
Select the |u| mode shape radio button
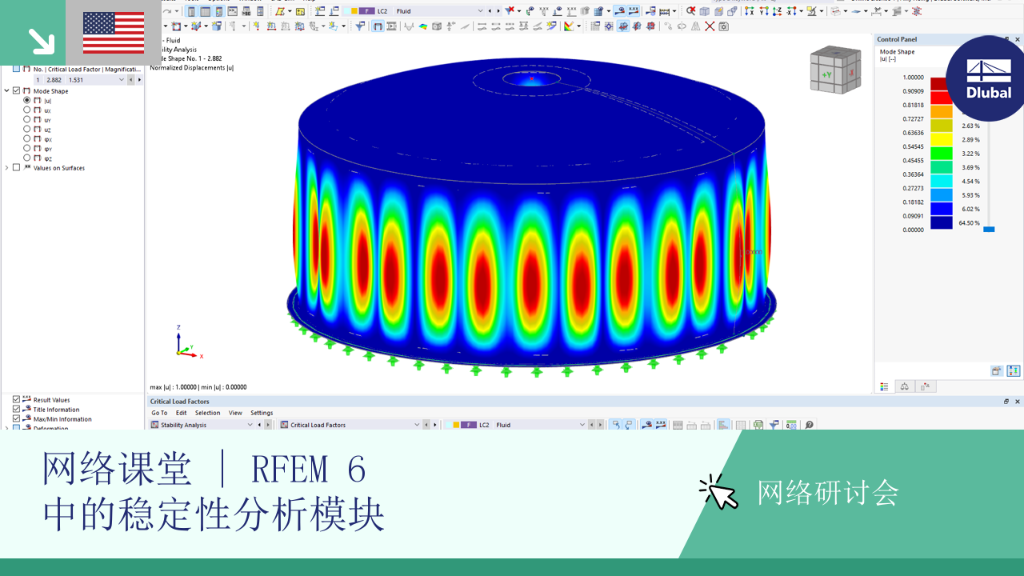27,101
